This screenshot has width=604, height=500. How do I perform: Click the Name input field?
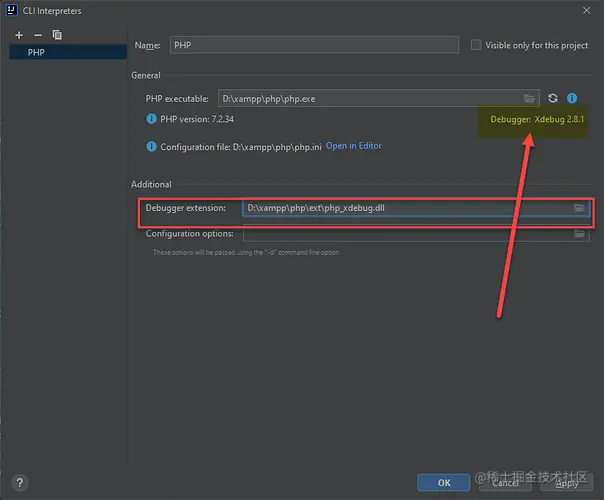click(314, 45)
